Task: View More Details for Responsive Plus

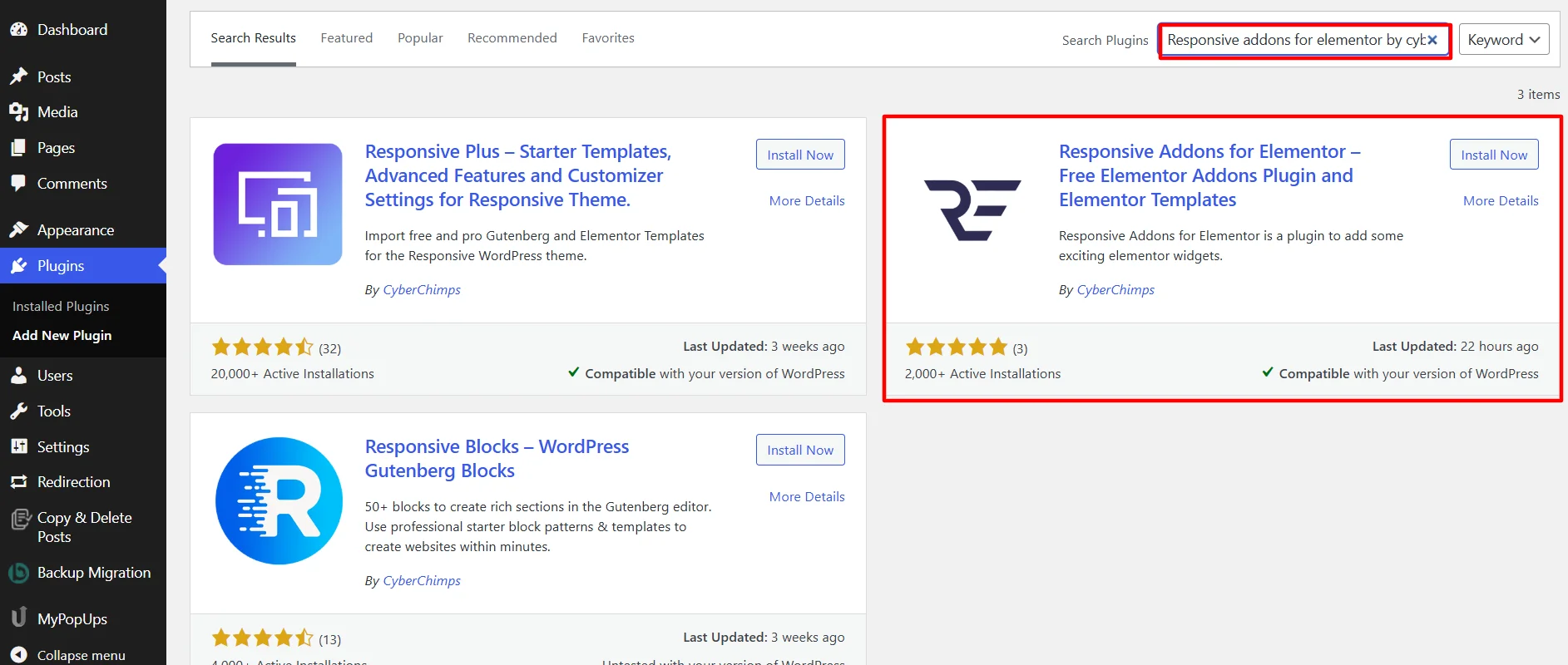Action: (x=807, y=200)
